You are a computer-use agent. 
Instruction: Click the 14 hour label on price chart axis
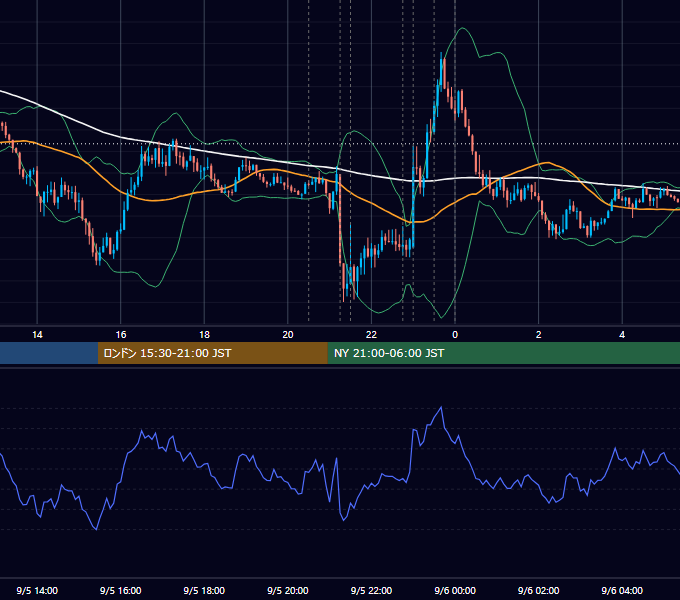[37, 335]
